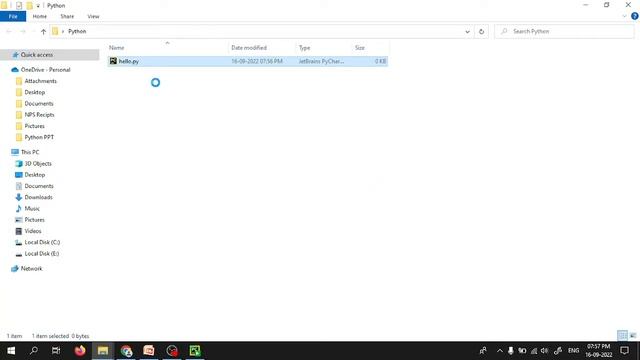640x360 pixels.
Task: Open Desktop under This PC
Action: 35,175
